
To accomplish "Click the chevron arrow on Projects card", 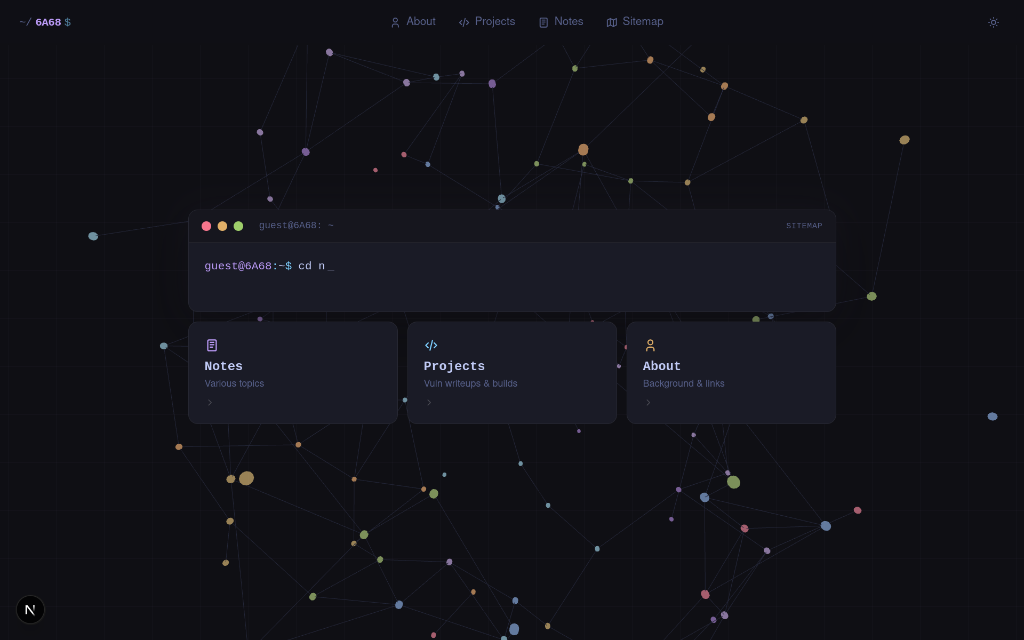I will coord(429,402).
